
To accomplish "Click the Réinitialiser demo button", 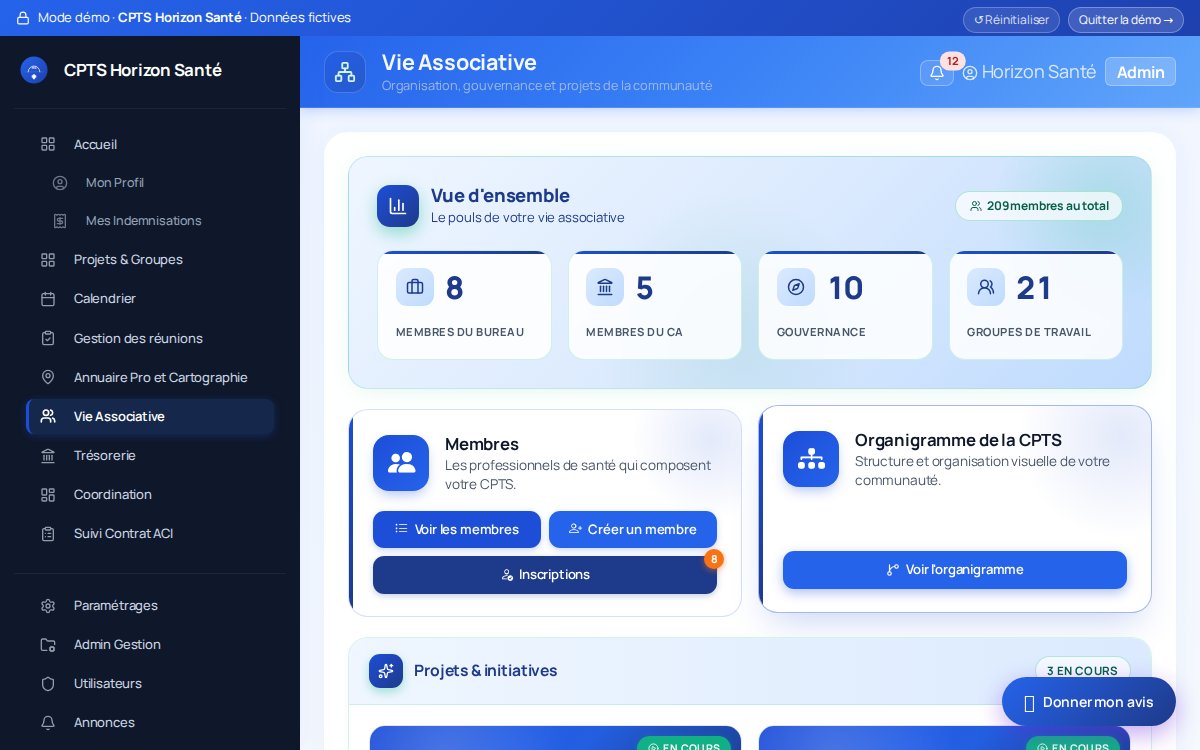I will [1011, 20].
